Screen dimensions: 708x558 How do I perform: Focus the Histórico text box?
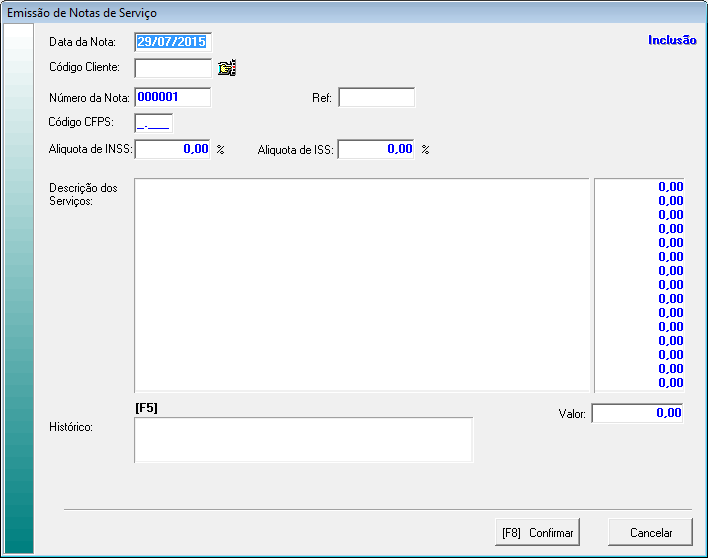[x=303, y=440]
